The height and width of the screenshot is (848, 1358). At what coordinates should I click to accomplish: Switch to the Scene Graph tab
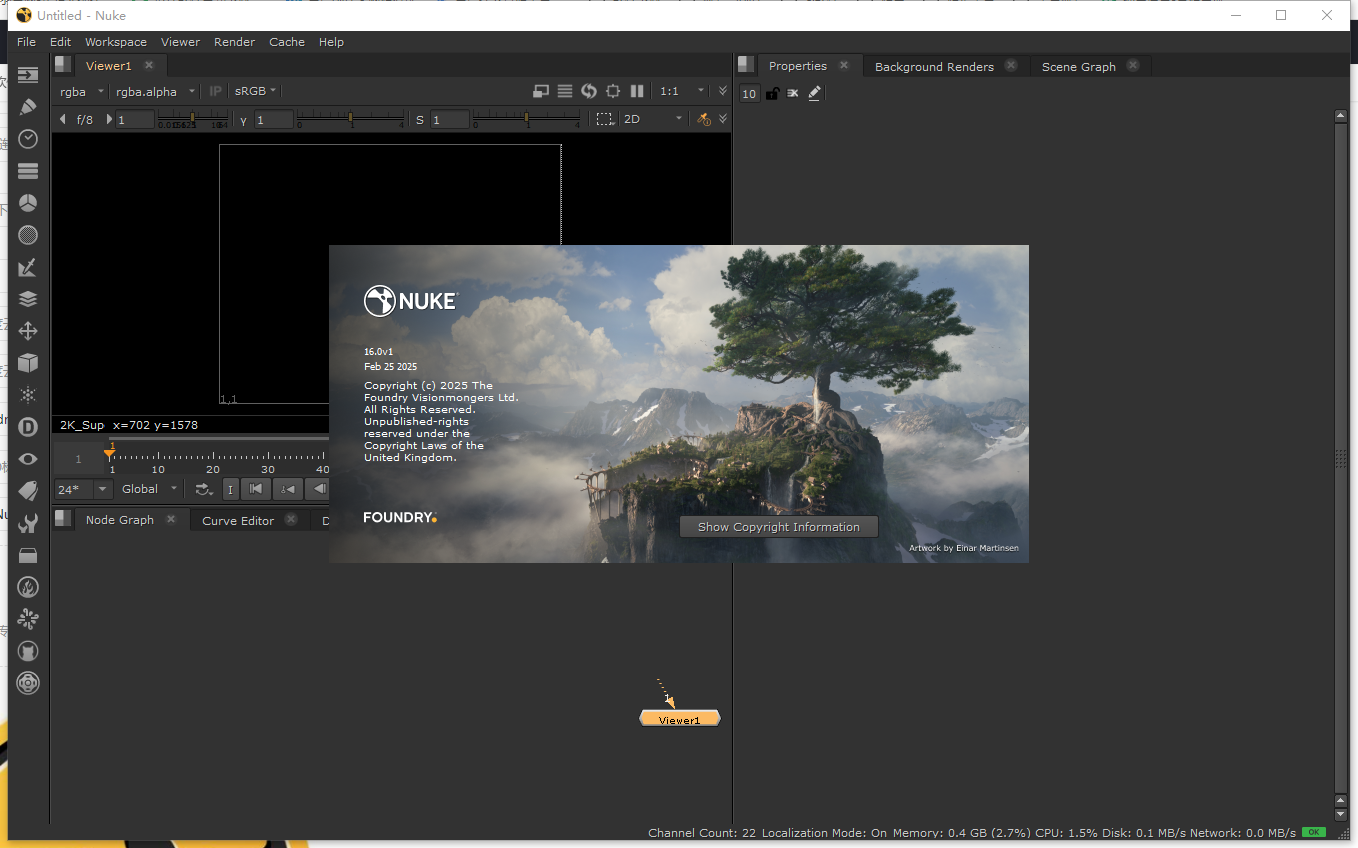(1078, 67)
